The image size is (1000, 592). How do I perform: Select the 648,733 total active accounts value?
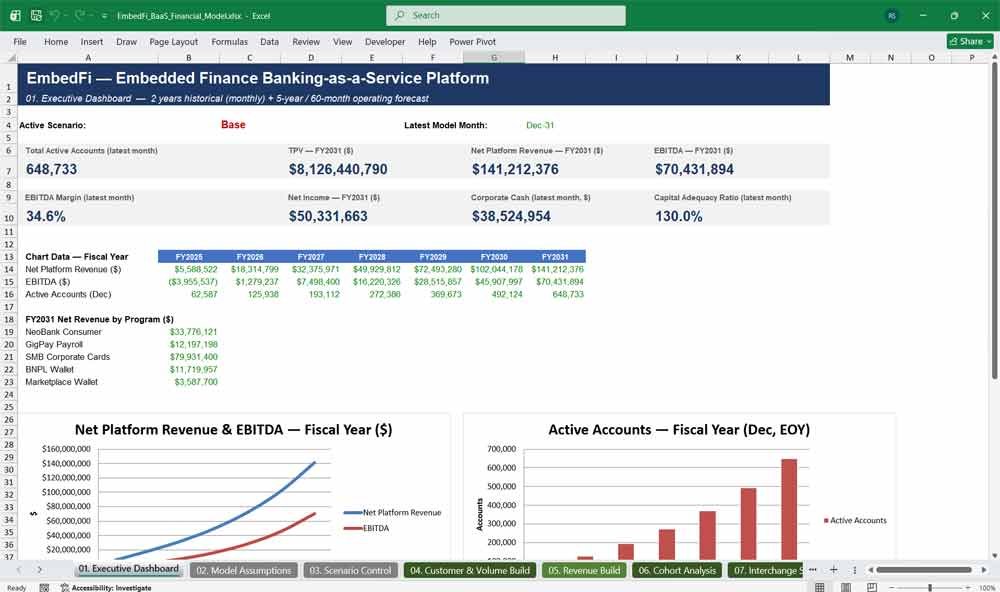[x=52, y=169]
